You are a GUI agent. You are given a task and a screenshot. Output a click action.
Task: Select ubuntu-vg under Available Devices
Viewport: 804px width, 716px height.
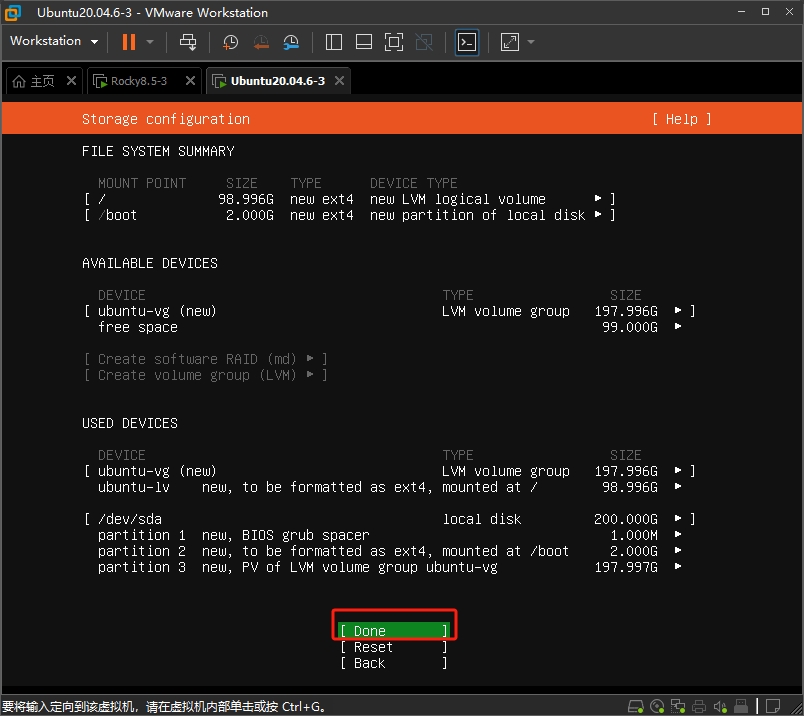[389, 311]
